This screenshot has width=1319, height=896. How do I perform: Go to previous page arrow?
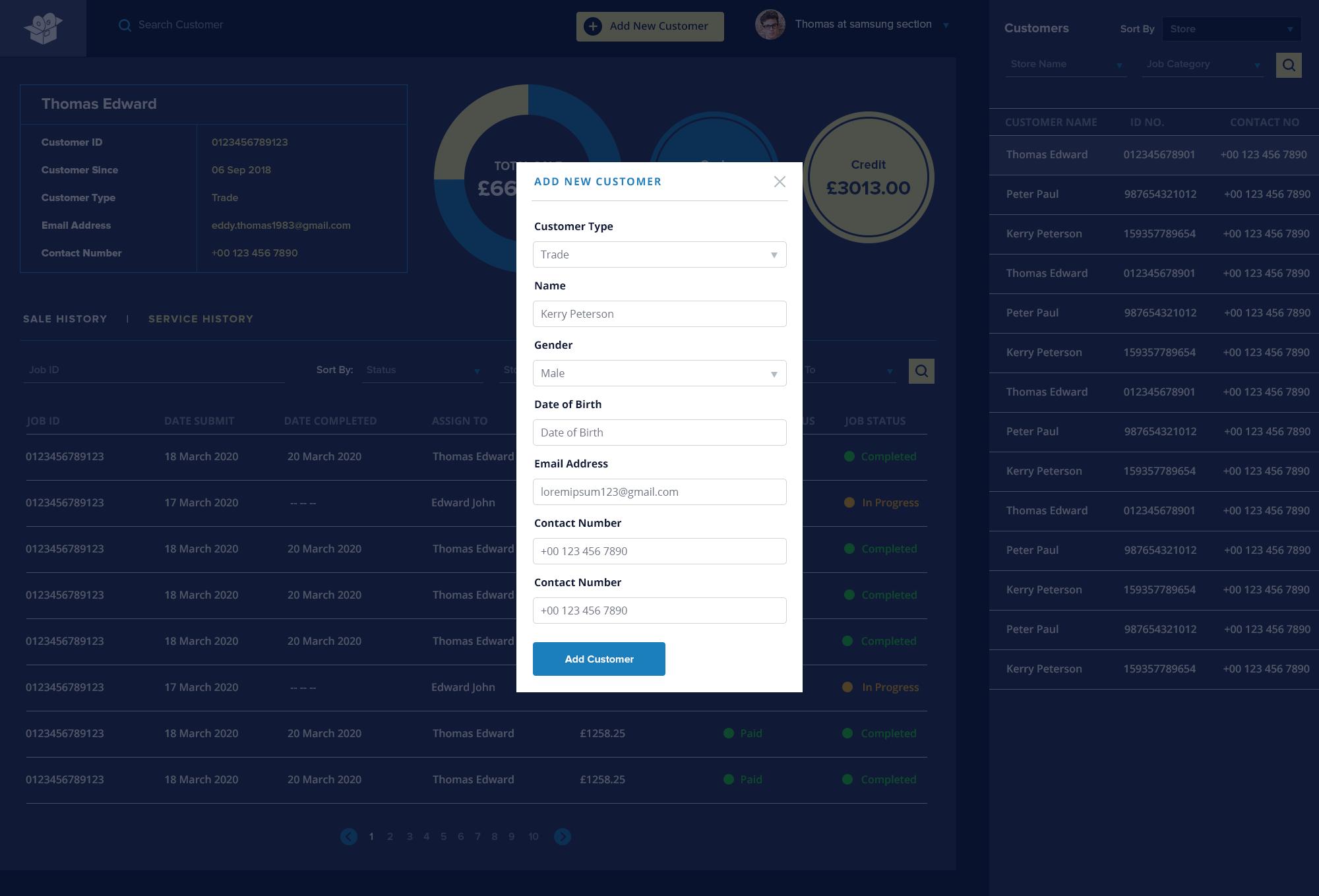349,837
